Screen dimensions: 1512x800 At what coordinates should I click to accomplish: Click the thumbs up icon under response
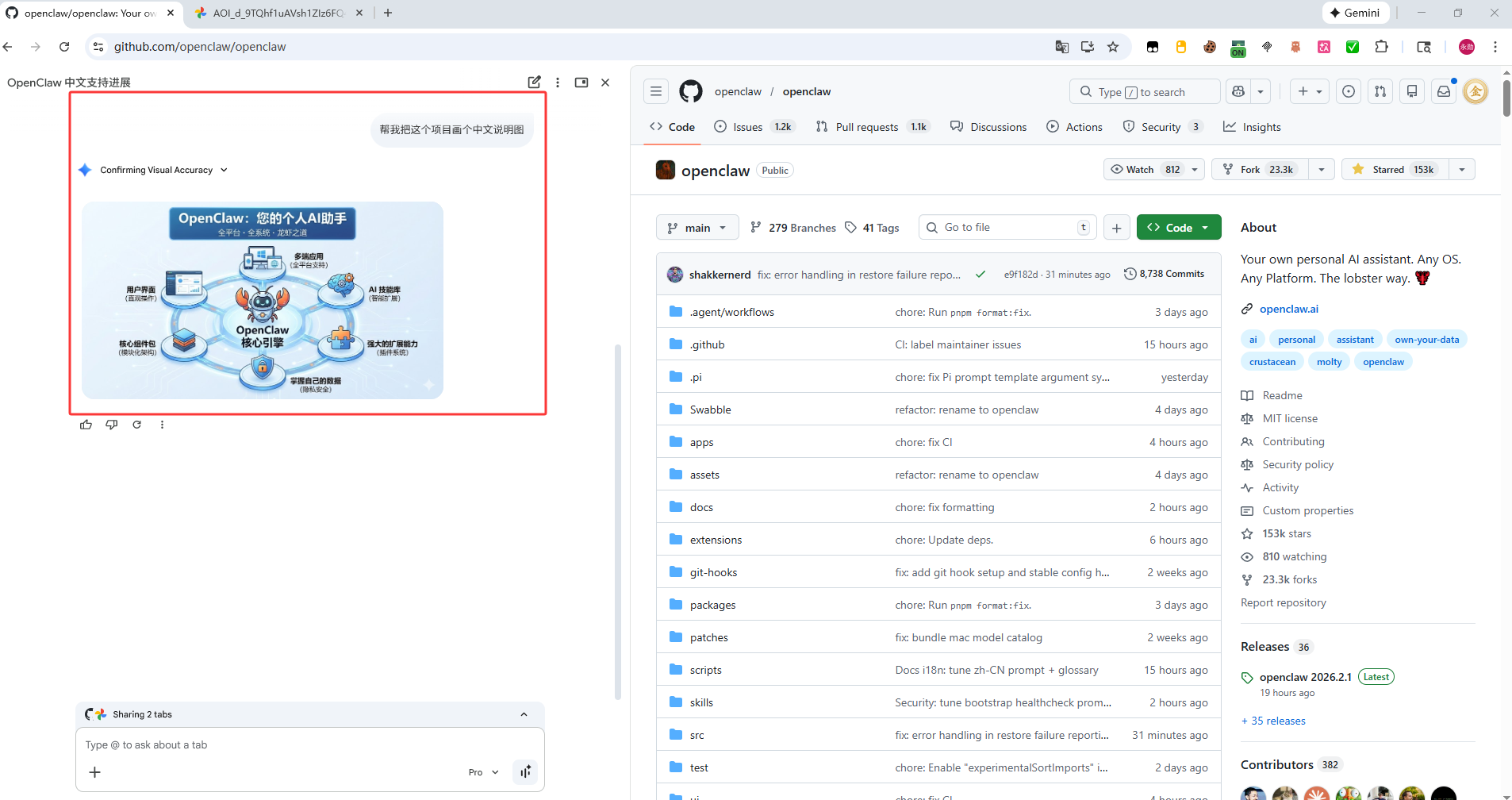[x=86, y=425]
